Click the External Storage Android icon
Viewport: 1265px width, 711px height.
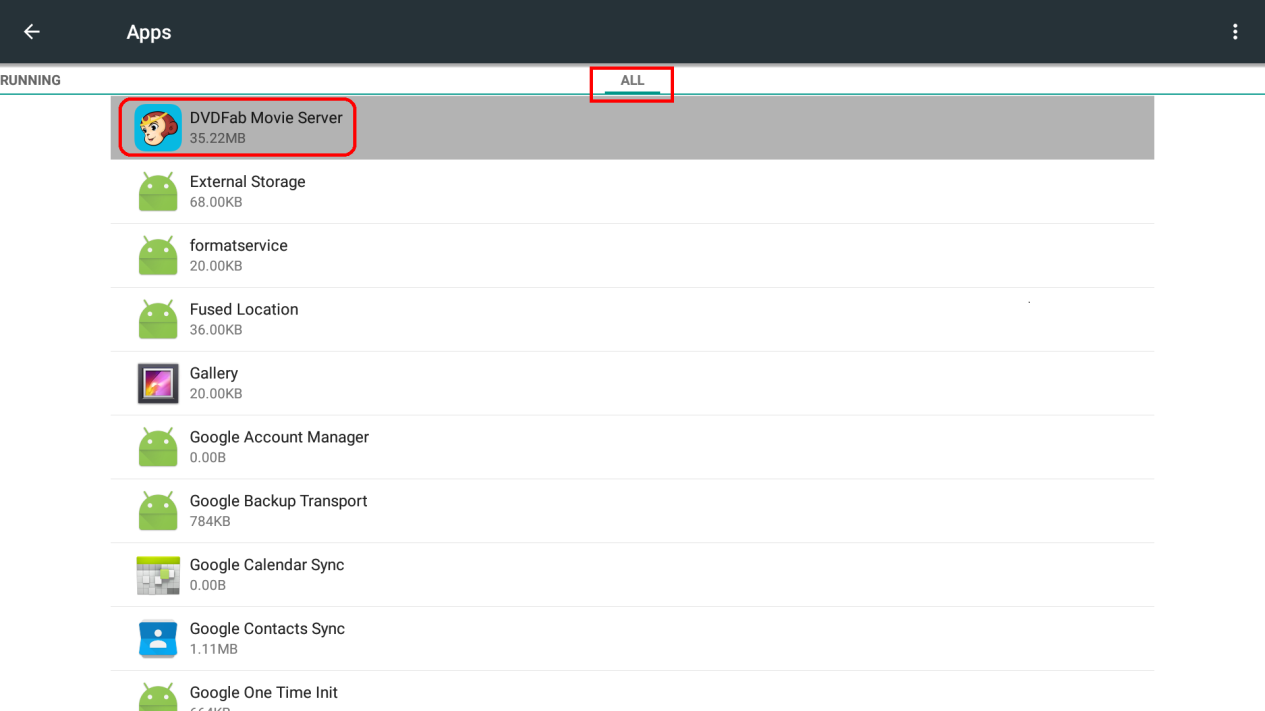pyautogui.click(x=158, y=192)
